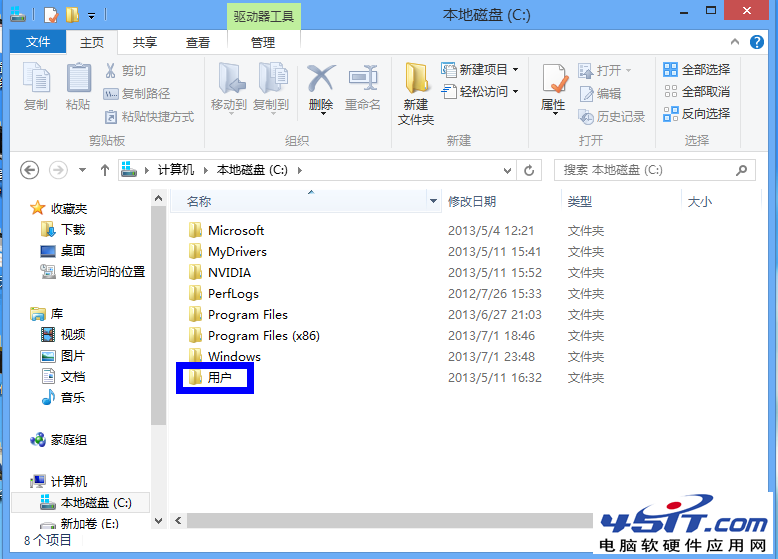This screenshot has height=559, width=778.
Task: Expand the Delete (删除) dropdown arrow
Action: pos(323,114)
